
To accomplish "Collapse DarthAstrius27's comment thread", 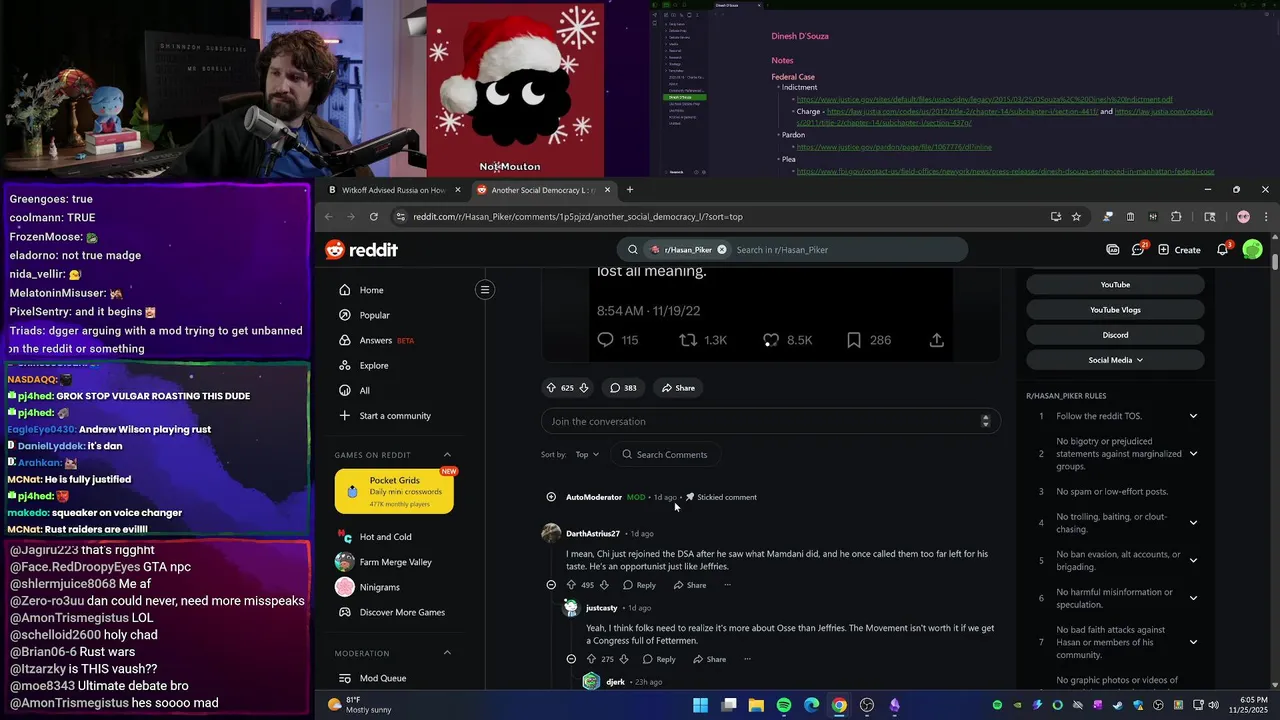I will [x=551, y=585].
